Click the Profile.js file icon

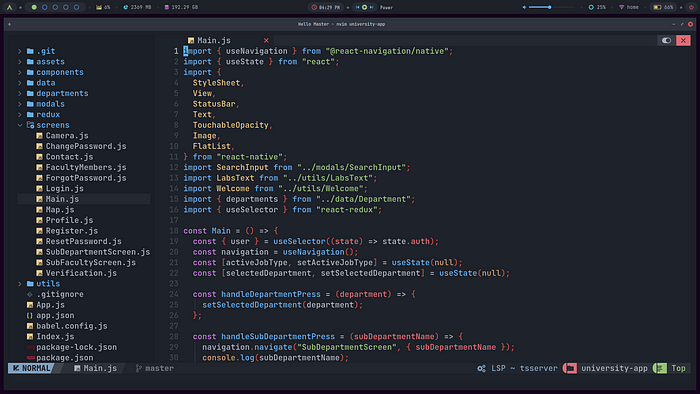pyautogui.click(x=39, y=220)
